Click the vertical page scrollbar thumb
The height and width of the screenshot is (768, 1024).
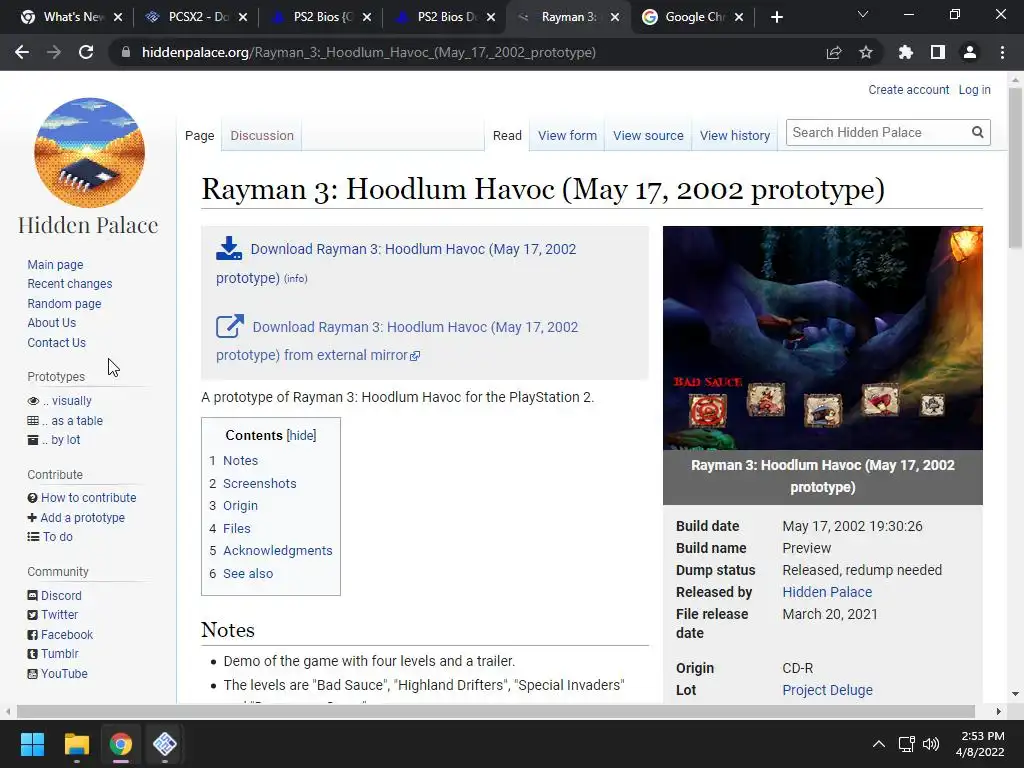[x=1015, y=168]
